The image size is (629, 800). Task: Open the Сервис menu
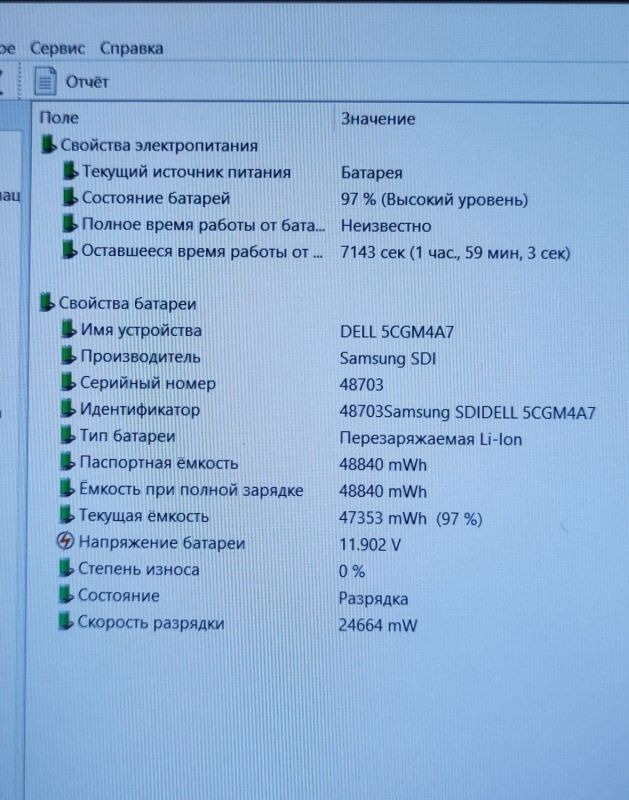tap(57, 48)
